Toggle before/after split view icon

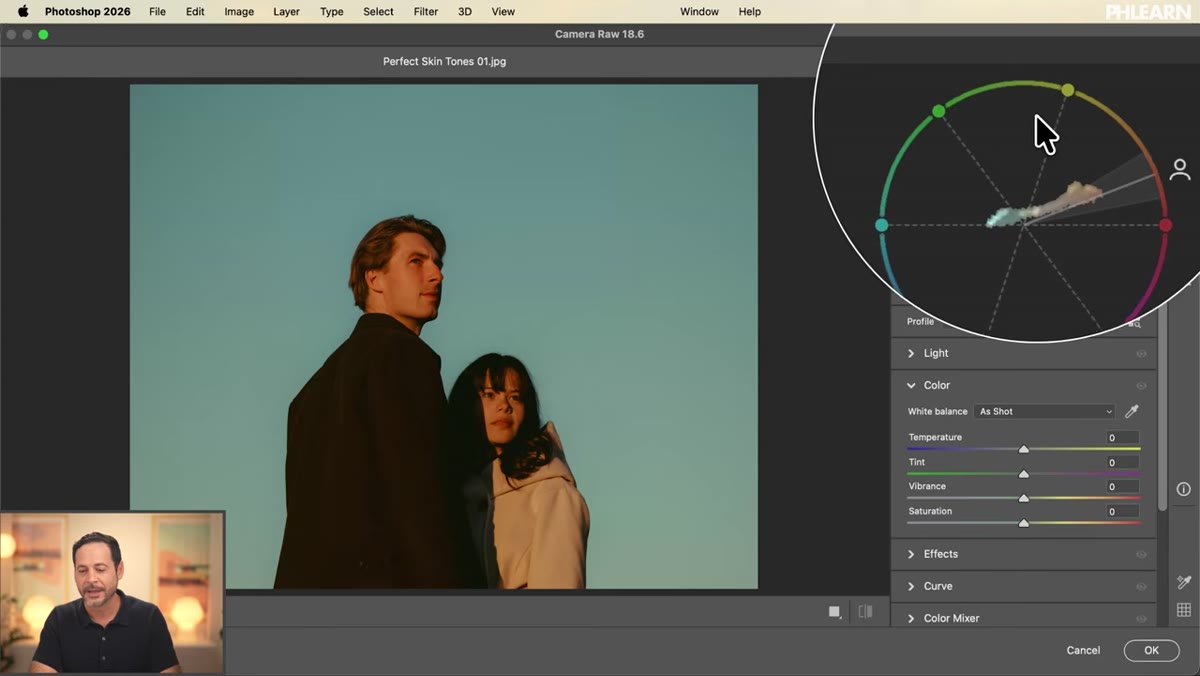pos(865,612)
